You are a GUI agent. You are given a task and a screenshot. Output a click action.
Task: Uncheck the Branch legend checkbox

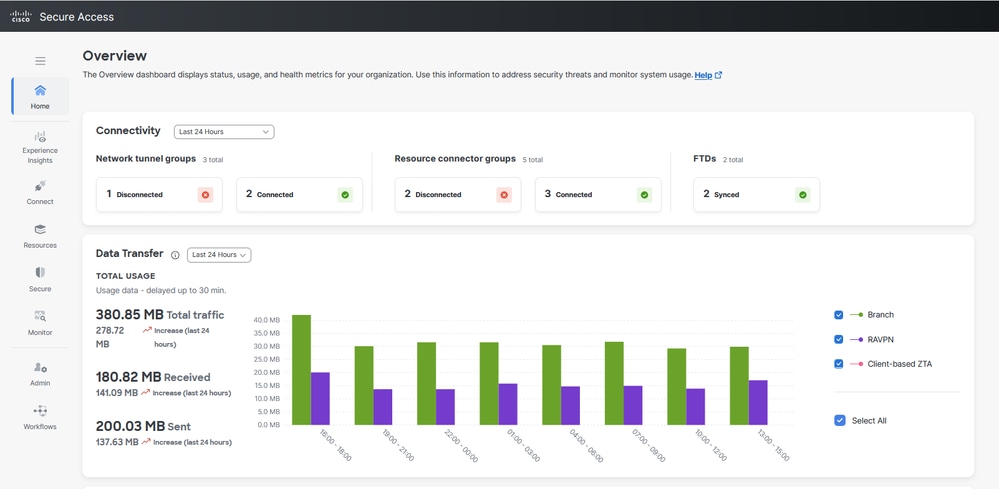838,315
